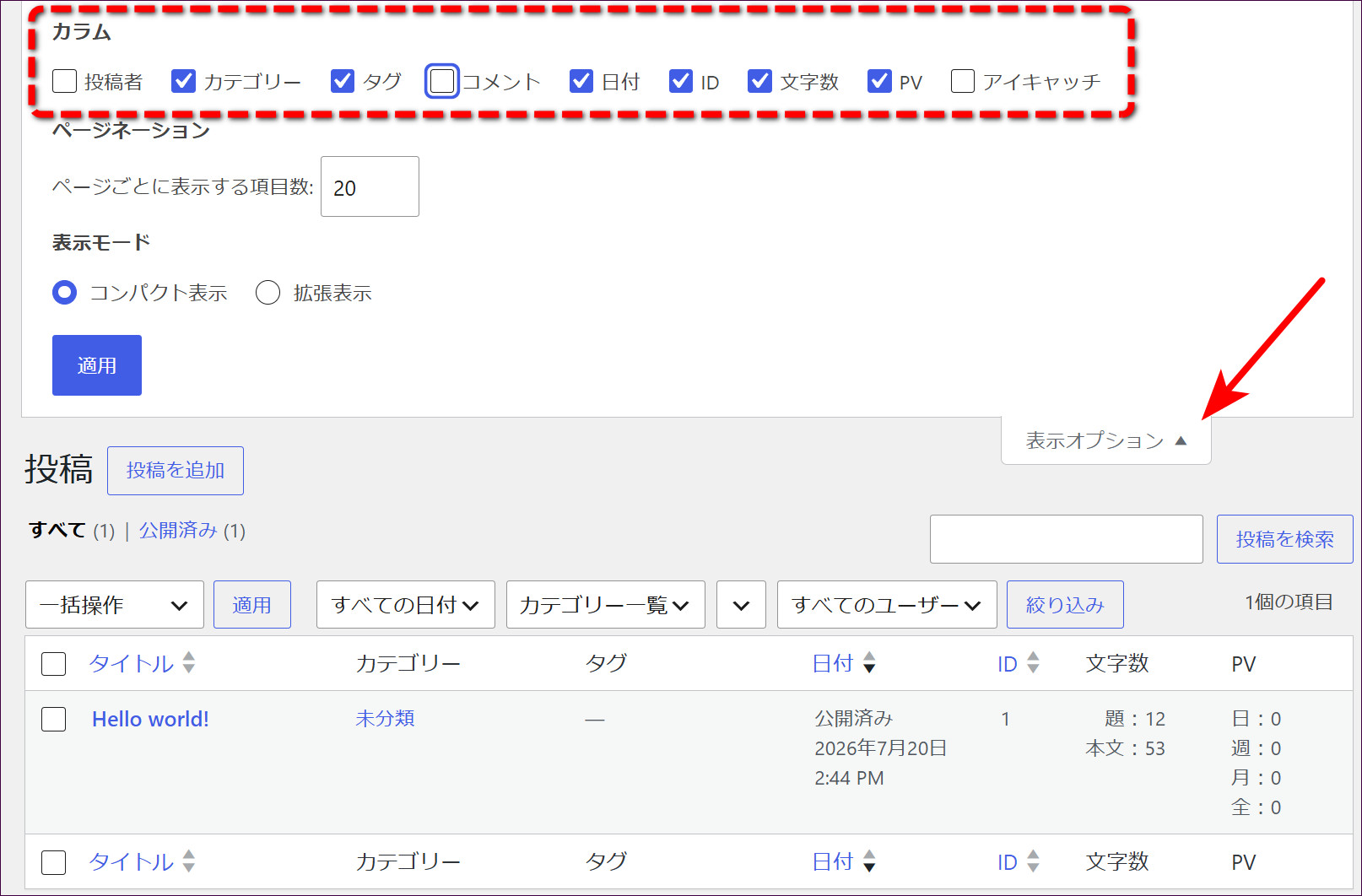
Task: Click 適用 next to bulk actions
Action: click(x=252, y=605)
